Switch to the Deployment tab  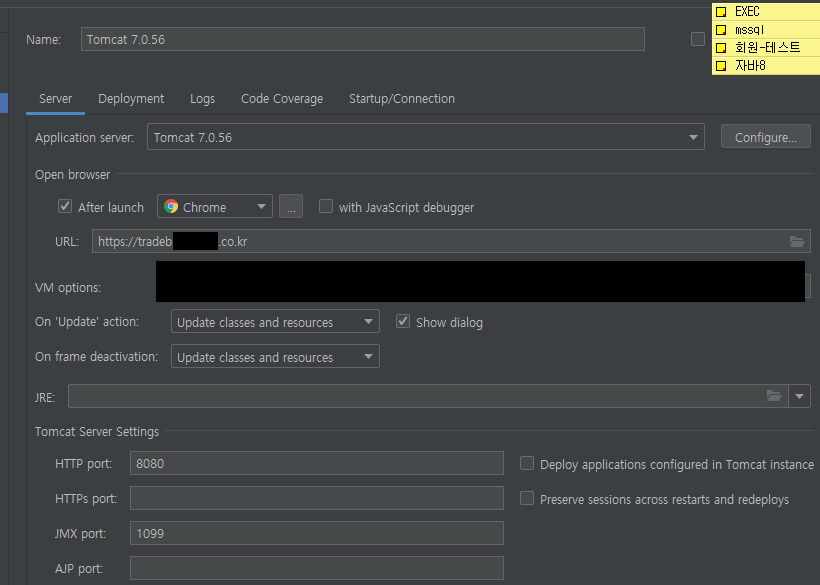coord(131,99)
